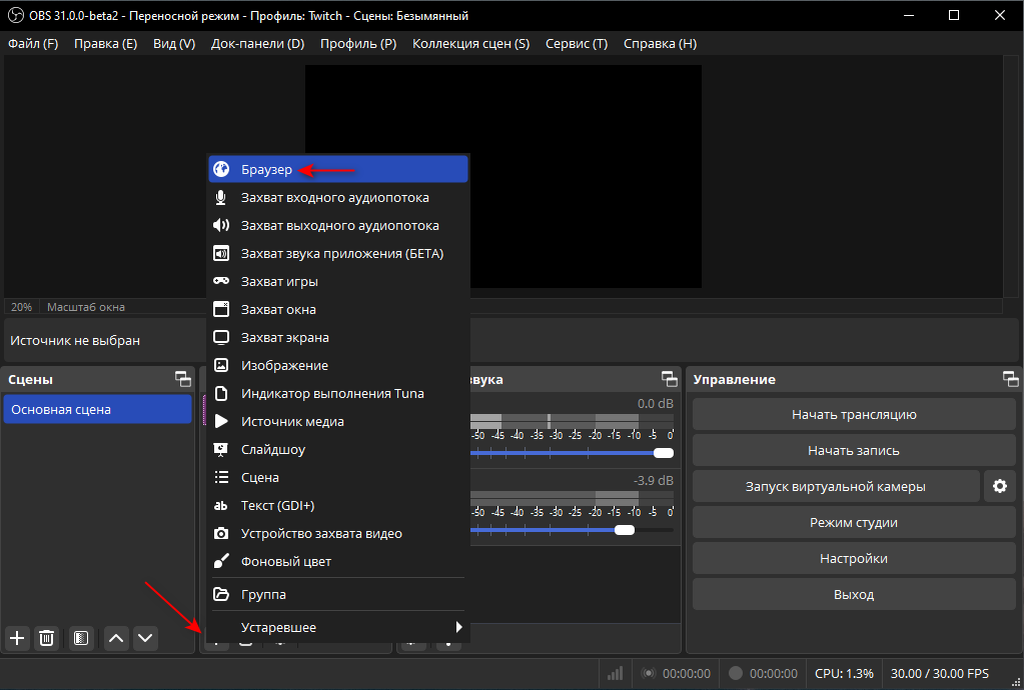This screenshot has width=1024, height=690.
Task: Click Начать запись button
Action: [x=854, y=450]
